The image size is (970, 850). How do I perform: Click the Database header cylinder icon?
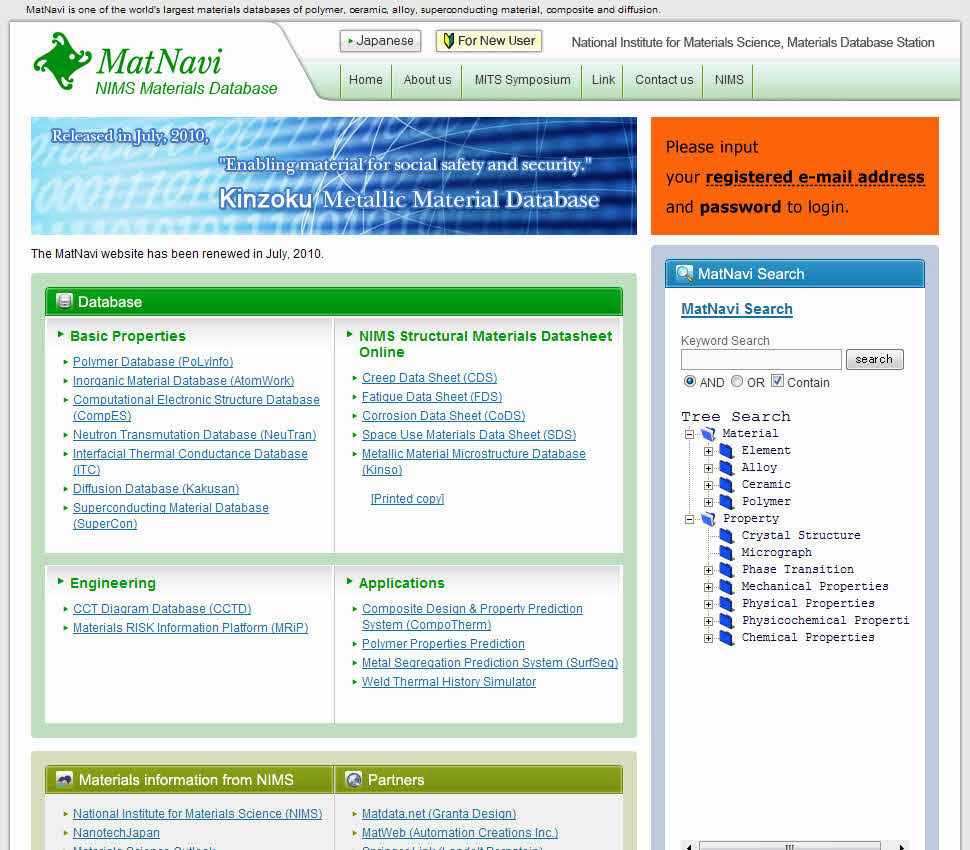pyautogui.click(x=65, y=302)
